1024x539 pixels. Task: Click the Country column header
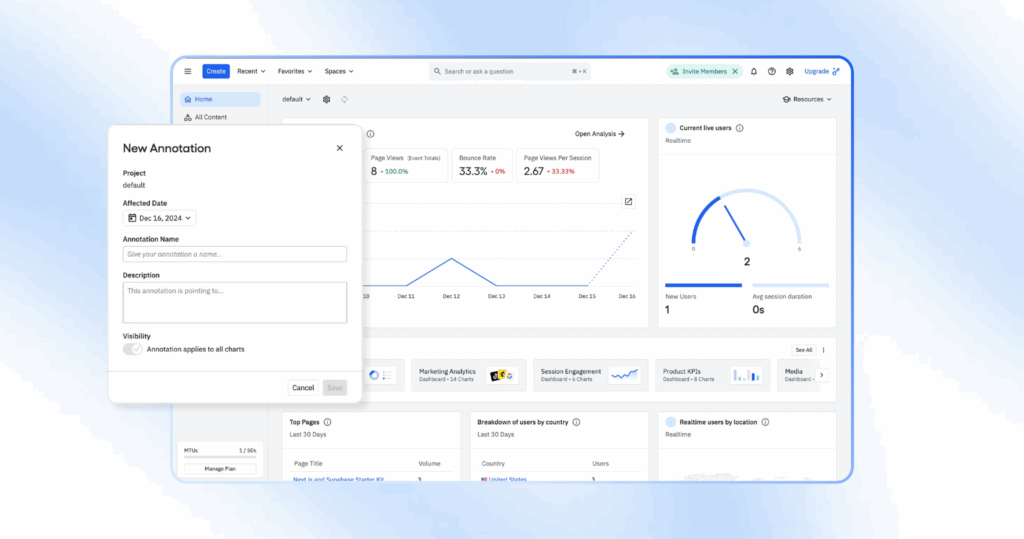pyautogui.click(x=493, y=463)
